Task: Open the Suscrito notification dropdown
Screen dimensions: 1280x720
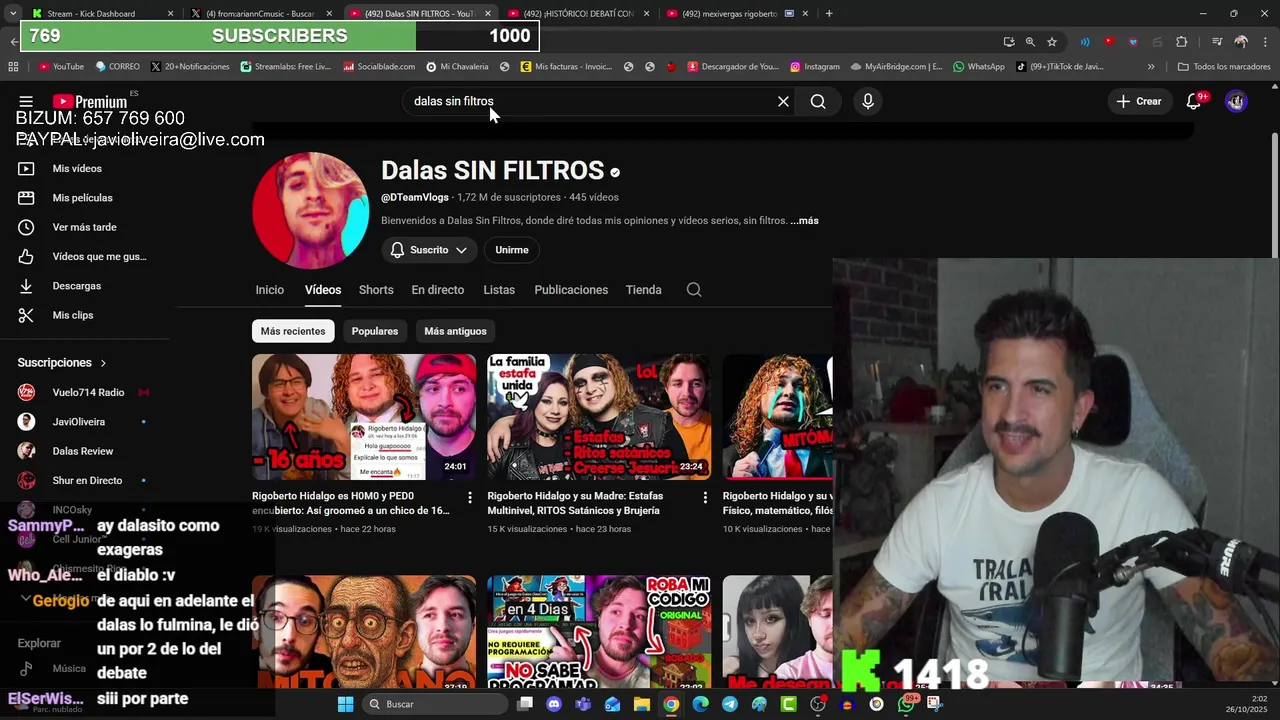Action: 429,250
